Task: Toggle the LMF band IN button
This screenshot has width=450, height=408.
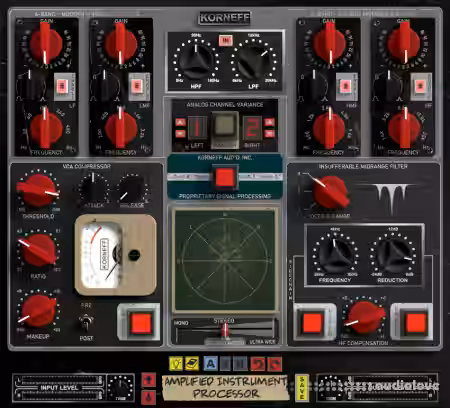Action: (x=137, y=86)
